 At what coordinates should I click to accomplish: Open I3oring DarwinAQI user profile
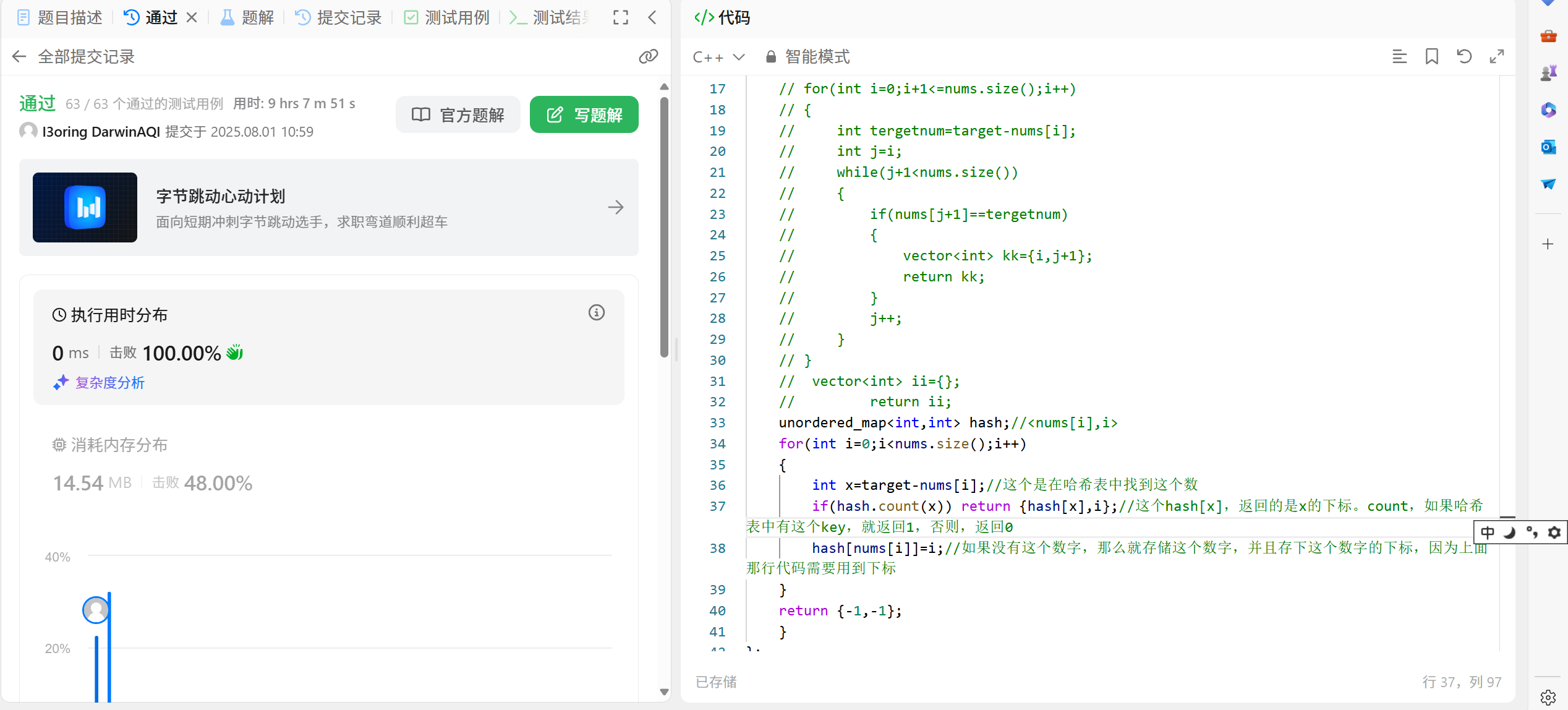[101, 132]
